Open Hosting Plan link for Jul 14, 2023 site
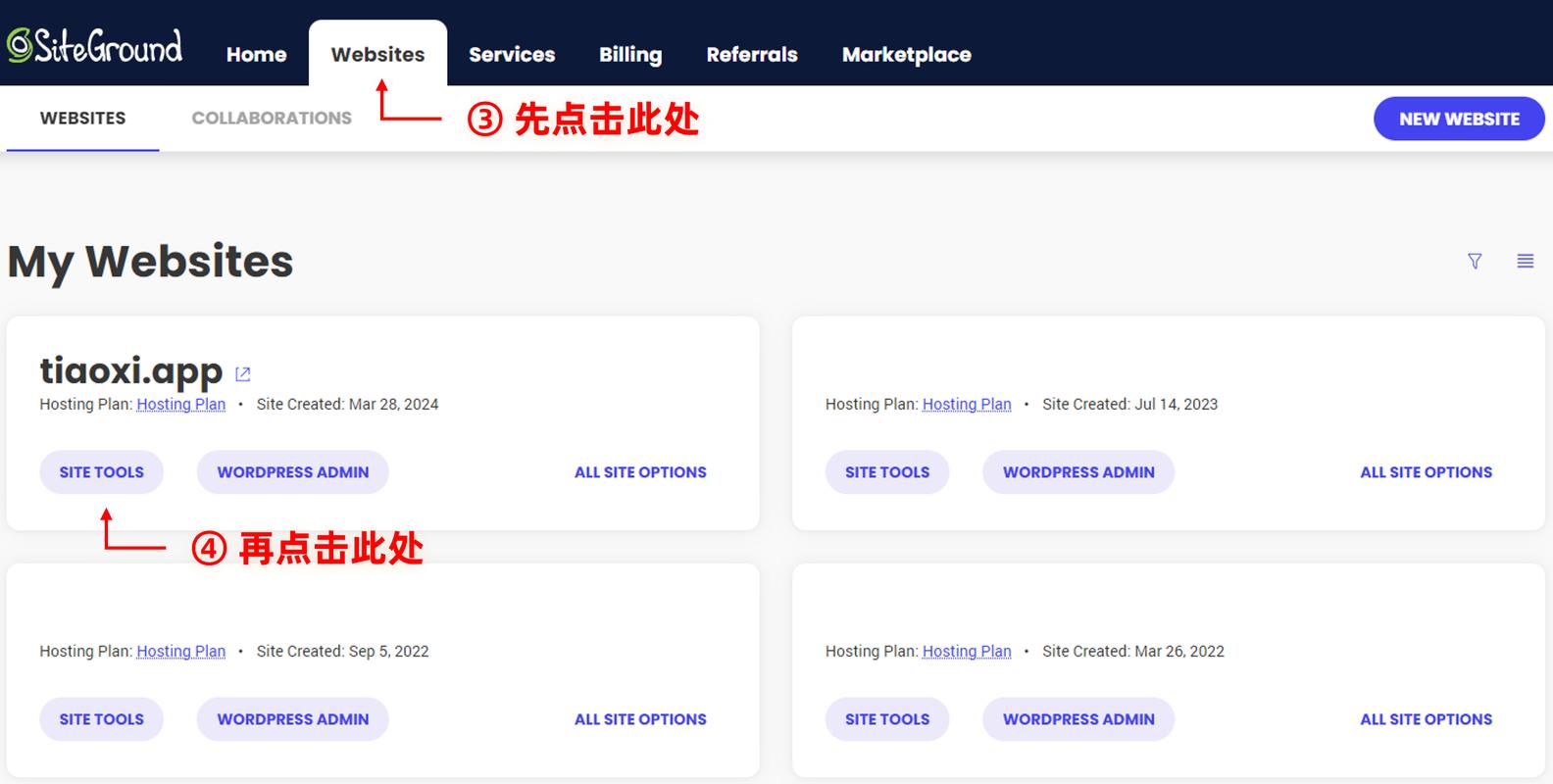Viewport: 1553px width, 784px height. (967, 404)
